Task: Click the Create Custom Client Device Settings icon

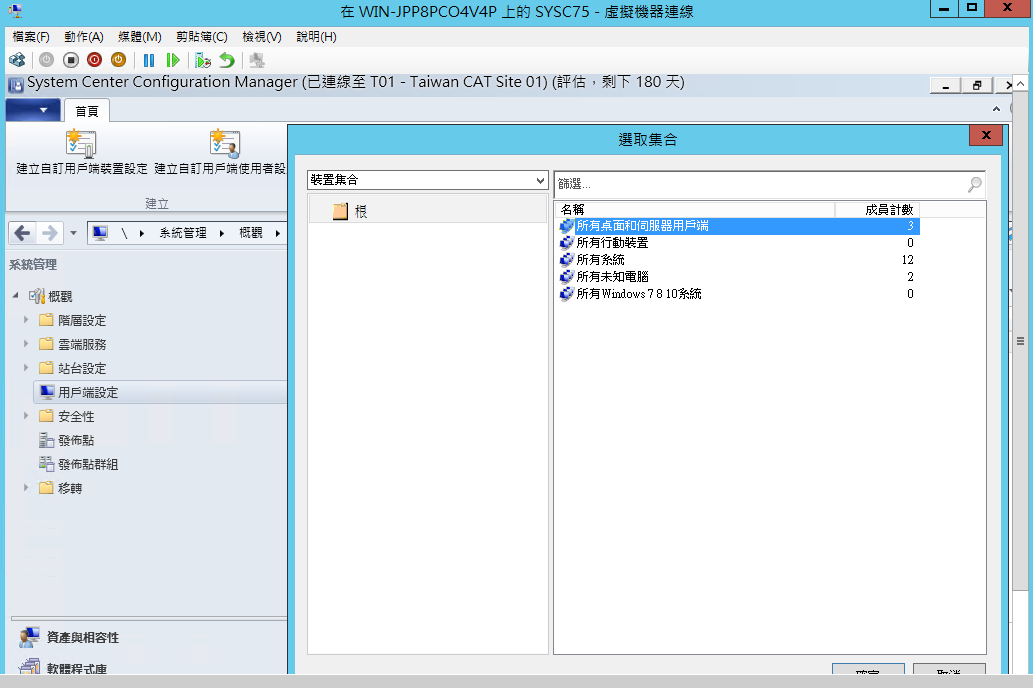Action: (82, 143)
